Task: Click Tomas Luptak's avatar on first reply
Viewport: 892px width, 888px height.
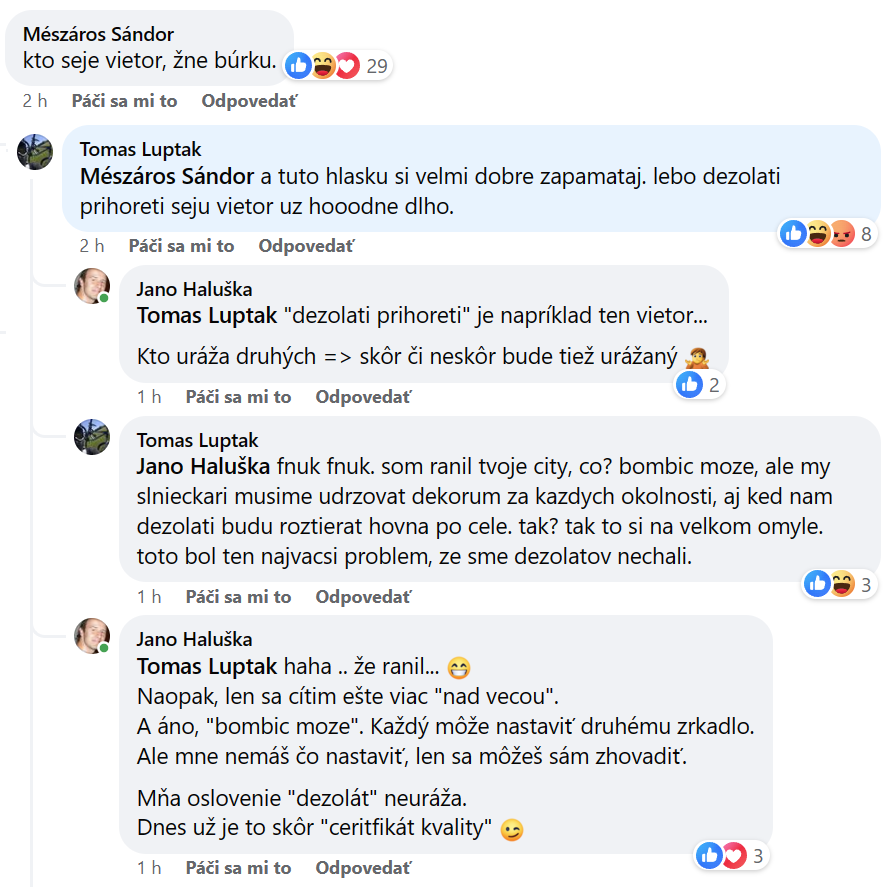Action: click(35, 152)
